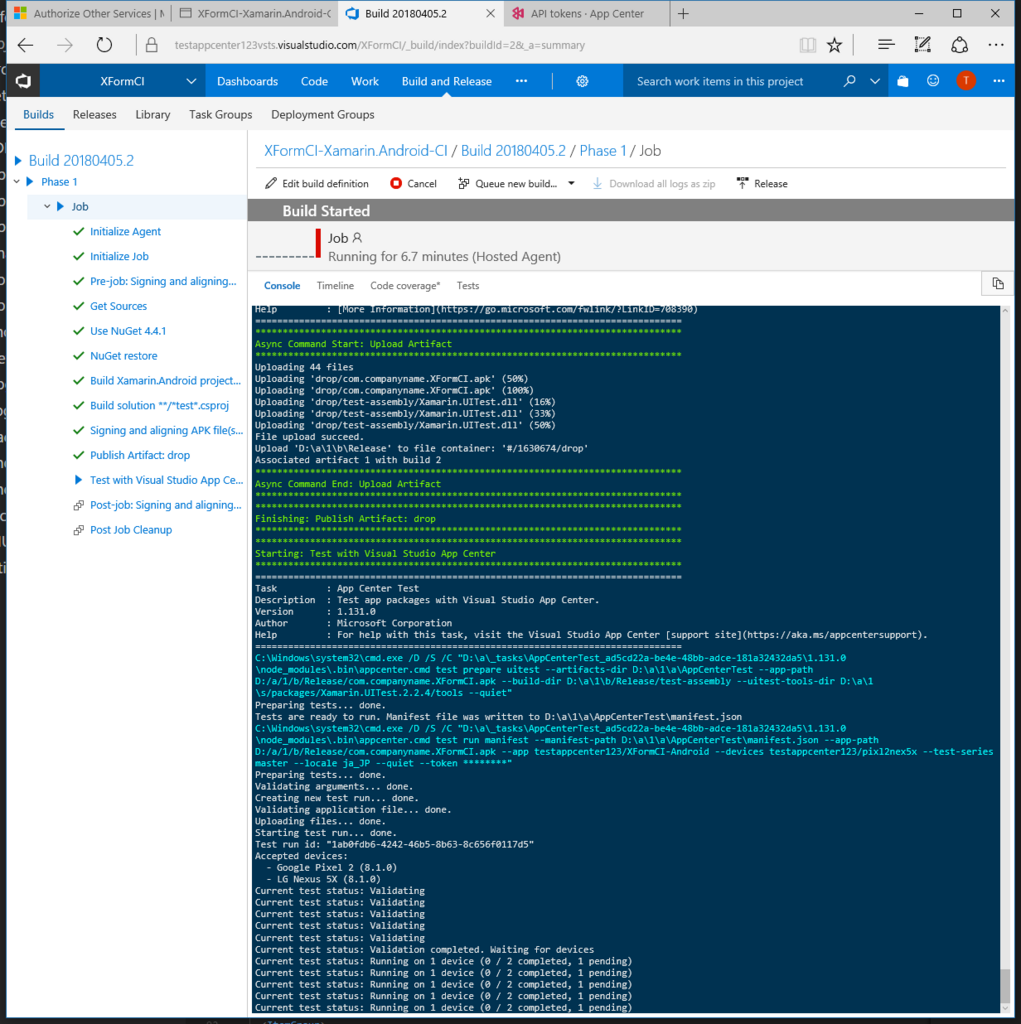This screenshot has height=1024, width=1021.
Task: Select Build 20180405.2 in the tree
Action: point(81,161)
